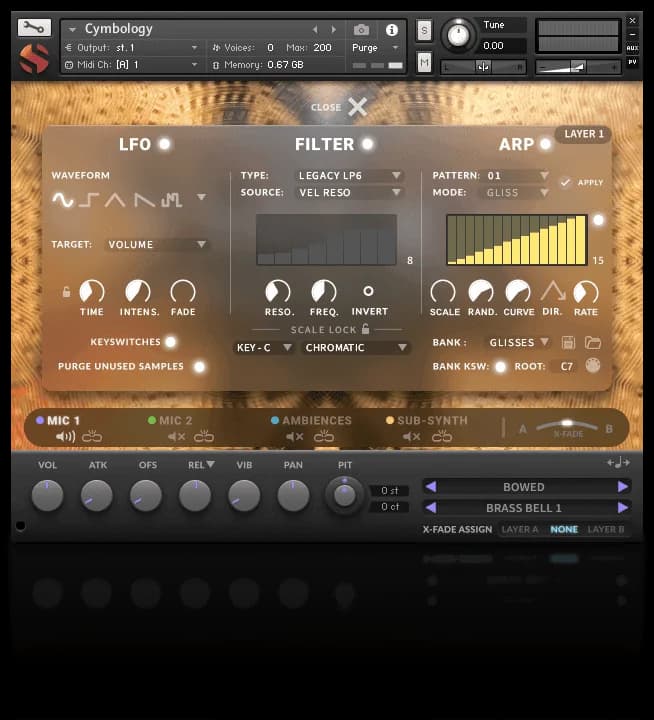
Task: Expand the CHROMATIC scale dropdown
Action: [356, 348]
